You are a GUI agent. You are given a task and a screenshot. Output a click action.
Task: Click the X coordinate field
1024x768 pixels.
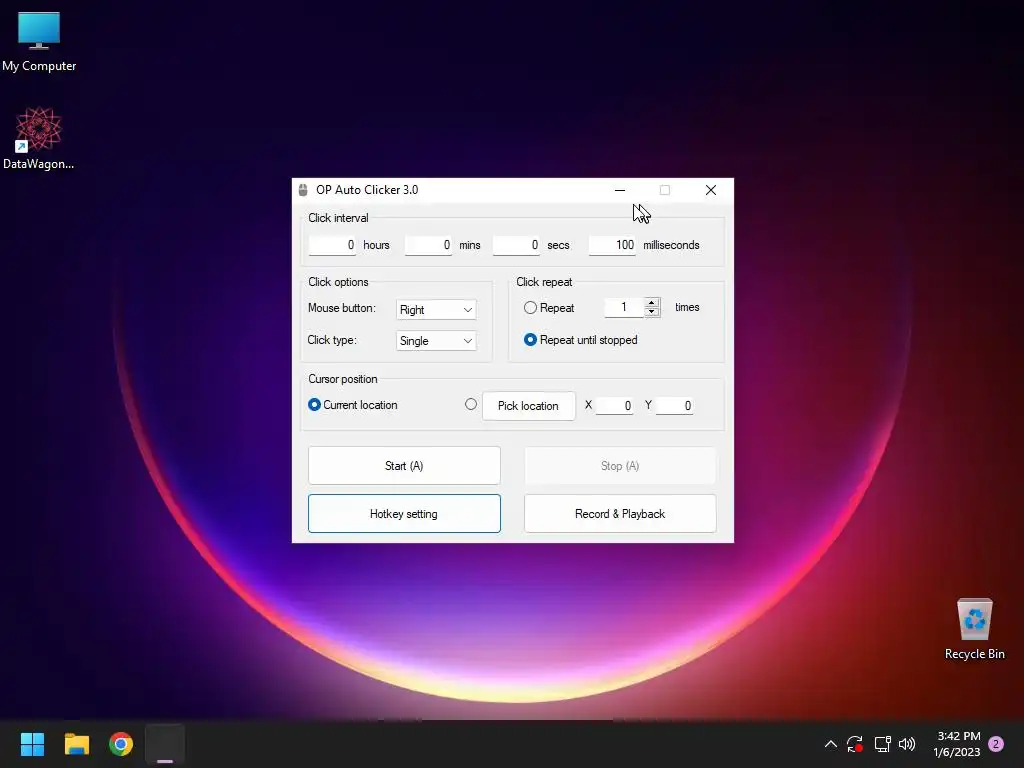615,406
